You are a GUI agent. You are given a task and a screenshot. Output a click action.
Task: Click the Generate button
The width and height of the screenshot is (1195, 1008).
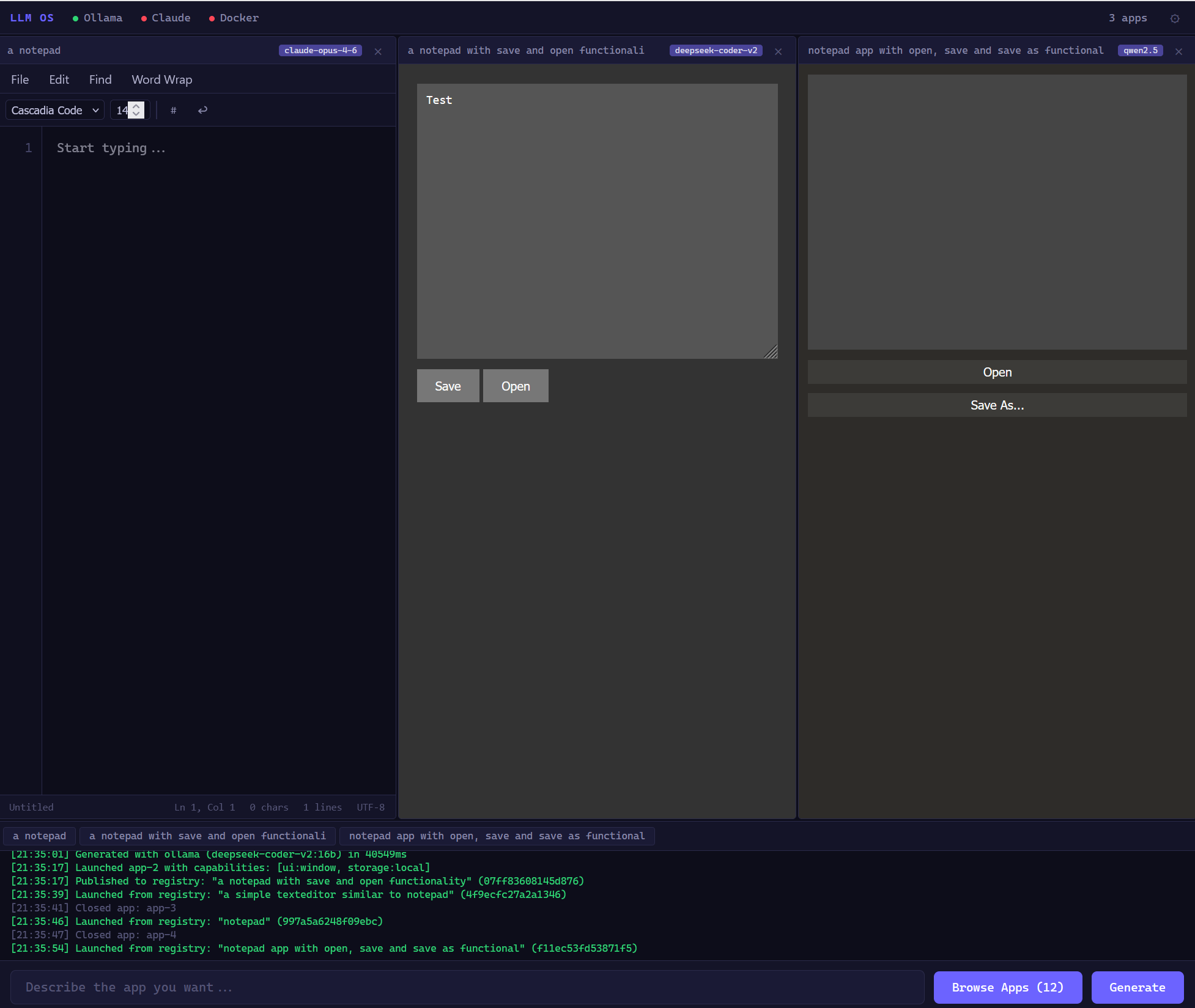point(1137,987)
